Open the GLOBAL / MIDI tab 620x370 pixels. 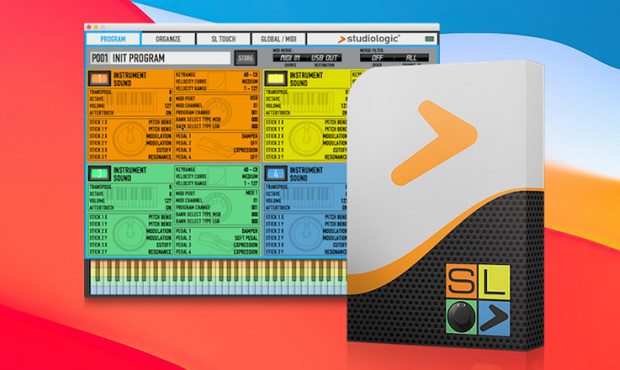278,39
